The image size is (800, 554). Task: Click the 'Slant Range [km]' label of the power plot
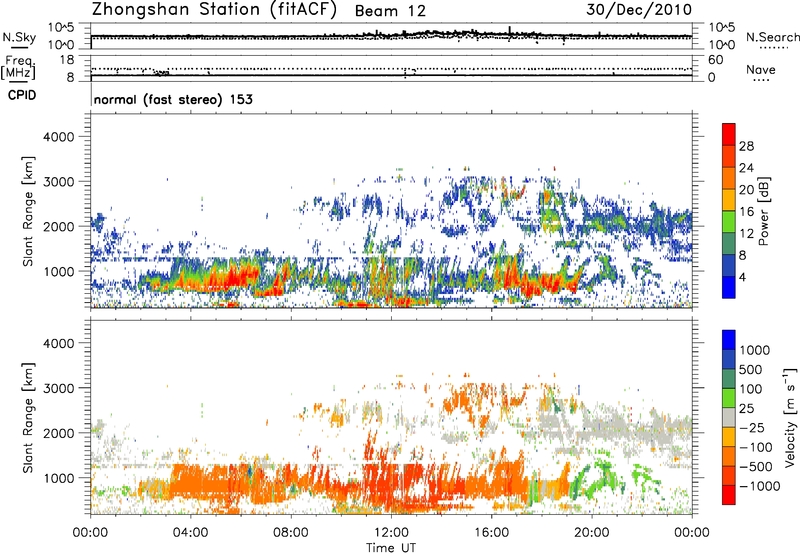pyautogui.click(x=28, y=211)
